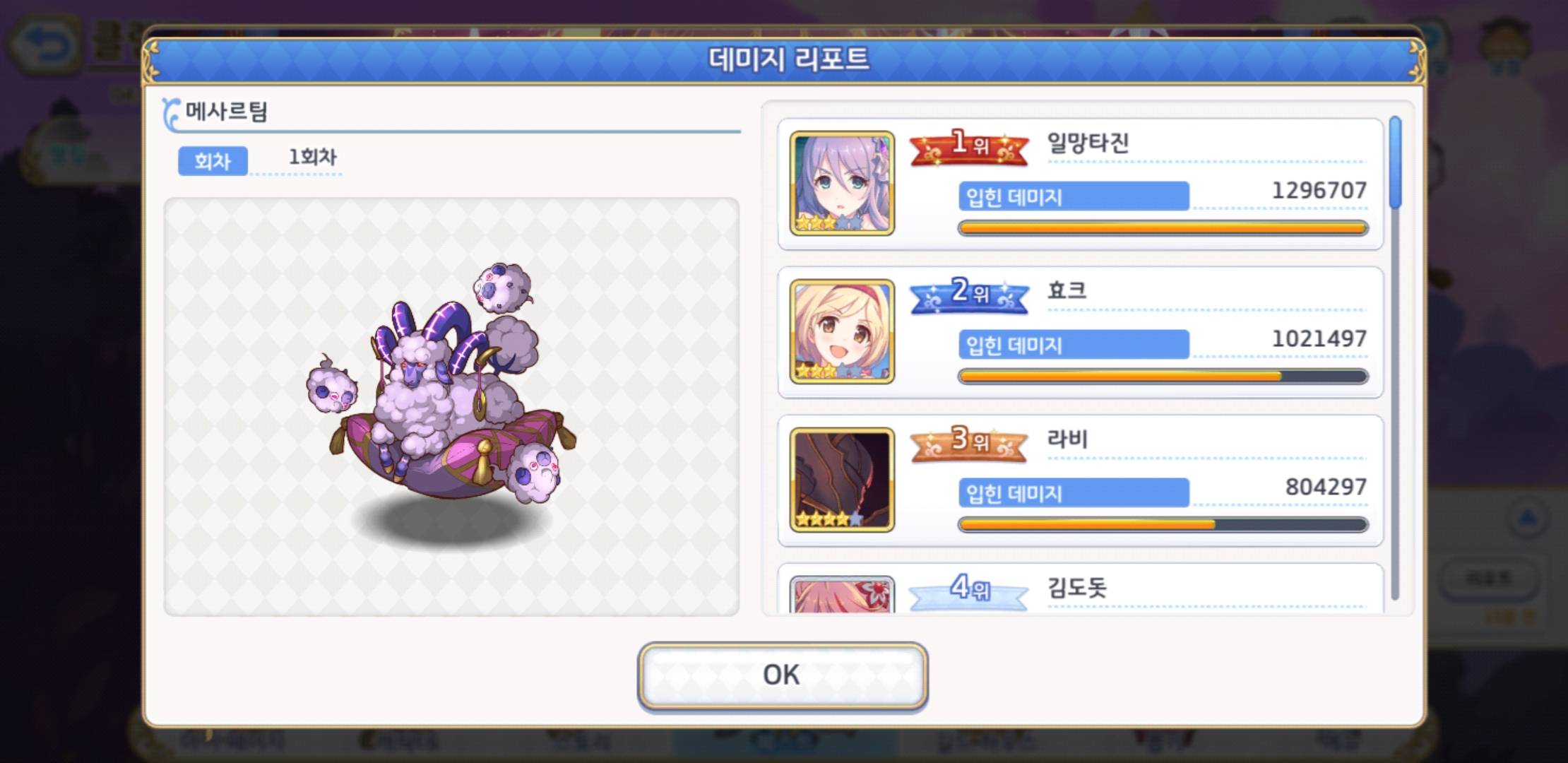Click player name 김도돗

pos(1077,588)
